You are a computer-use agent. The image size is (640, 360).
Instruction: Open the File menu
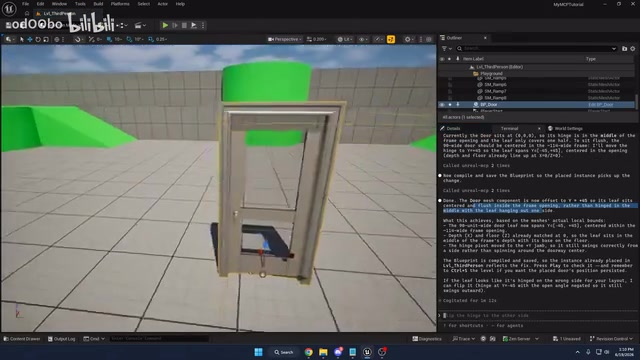[x=25, y=4]
